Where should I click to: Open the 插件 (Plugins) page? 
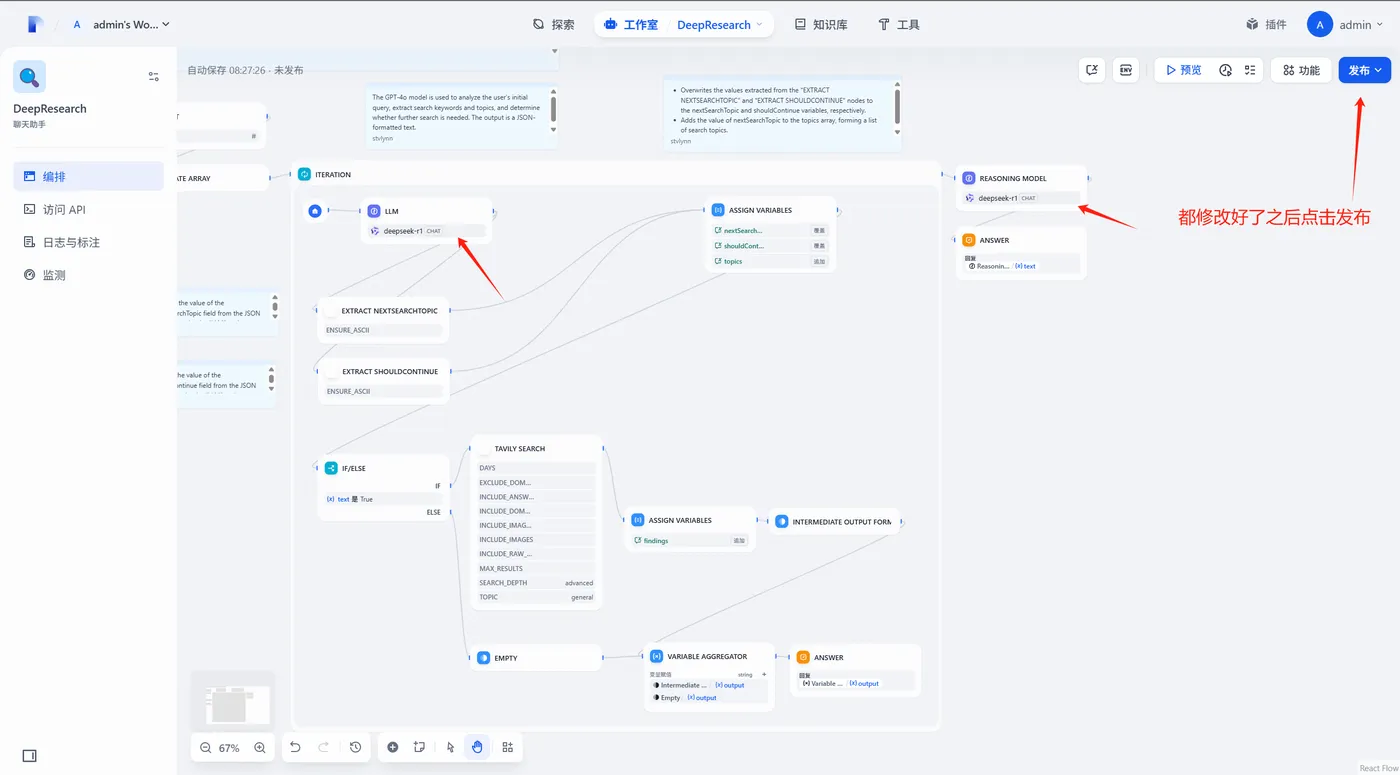point(1266,24)
